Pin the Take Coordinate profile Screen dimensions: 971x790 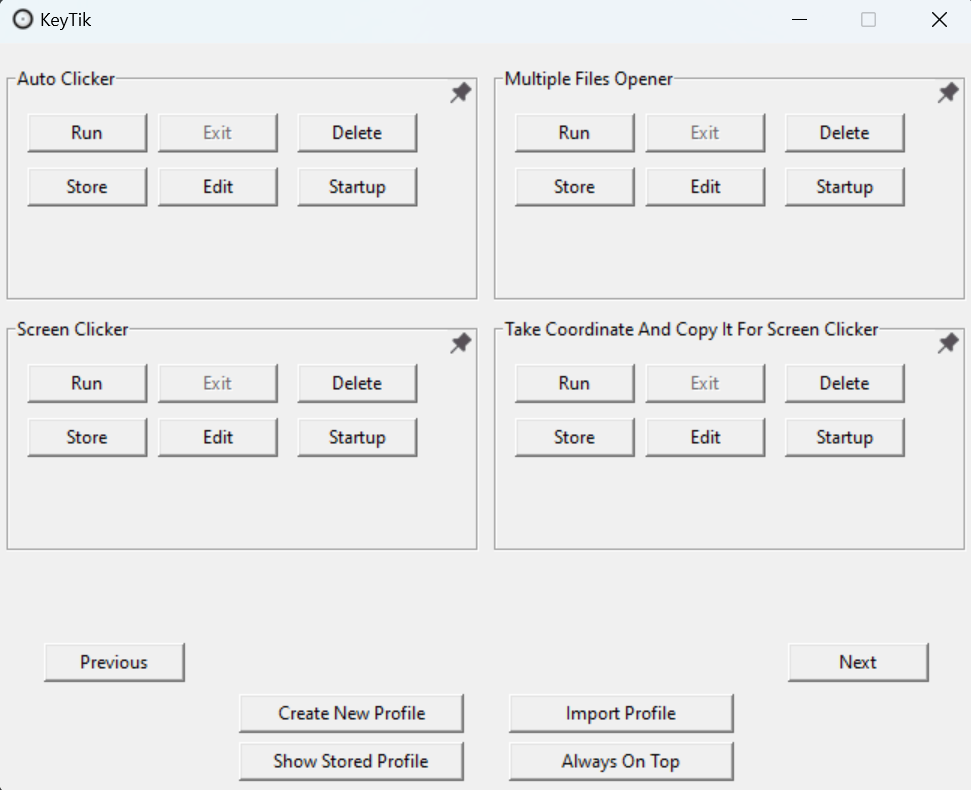click(948, 343)
